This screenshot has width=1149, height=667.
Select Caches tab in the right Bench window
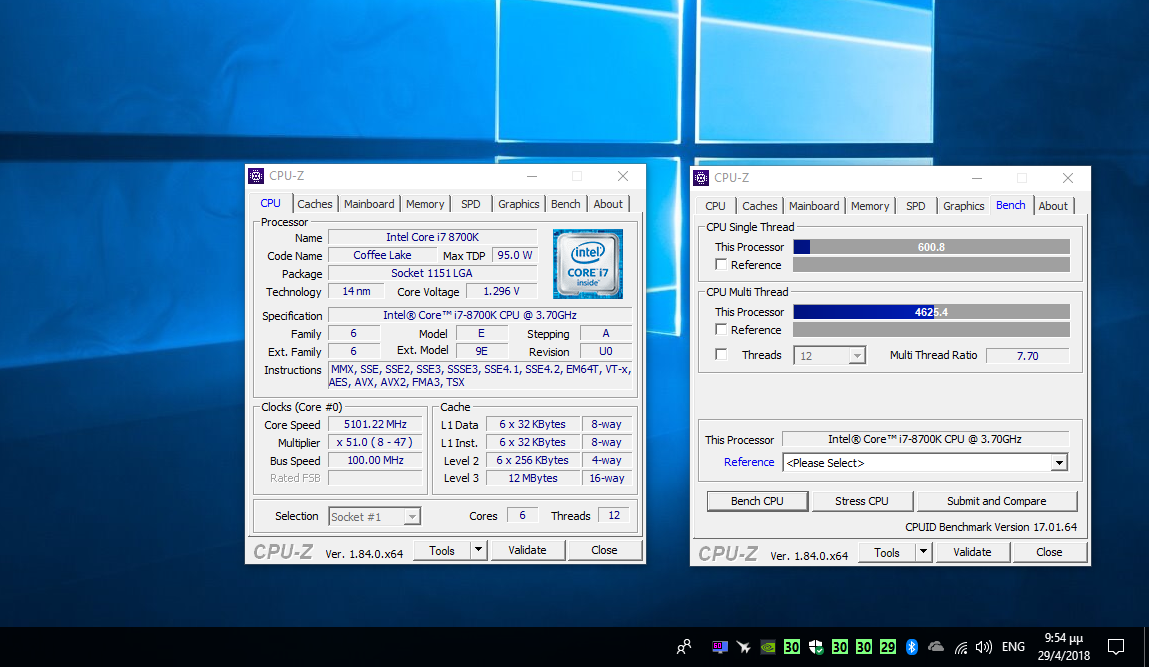[759, 206]
